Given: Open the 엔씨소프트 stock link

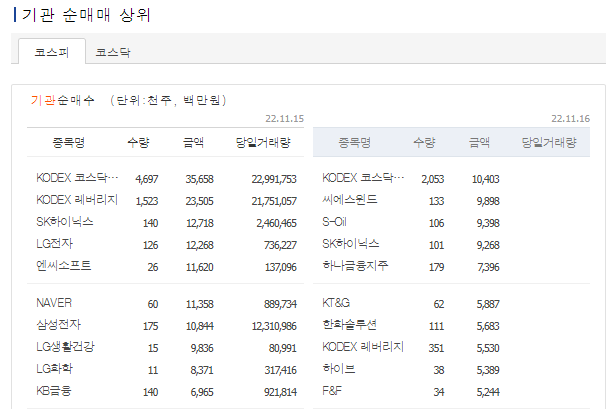Looking at the screenshot, I should point(63,266).
